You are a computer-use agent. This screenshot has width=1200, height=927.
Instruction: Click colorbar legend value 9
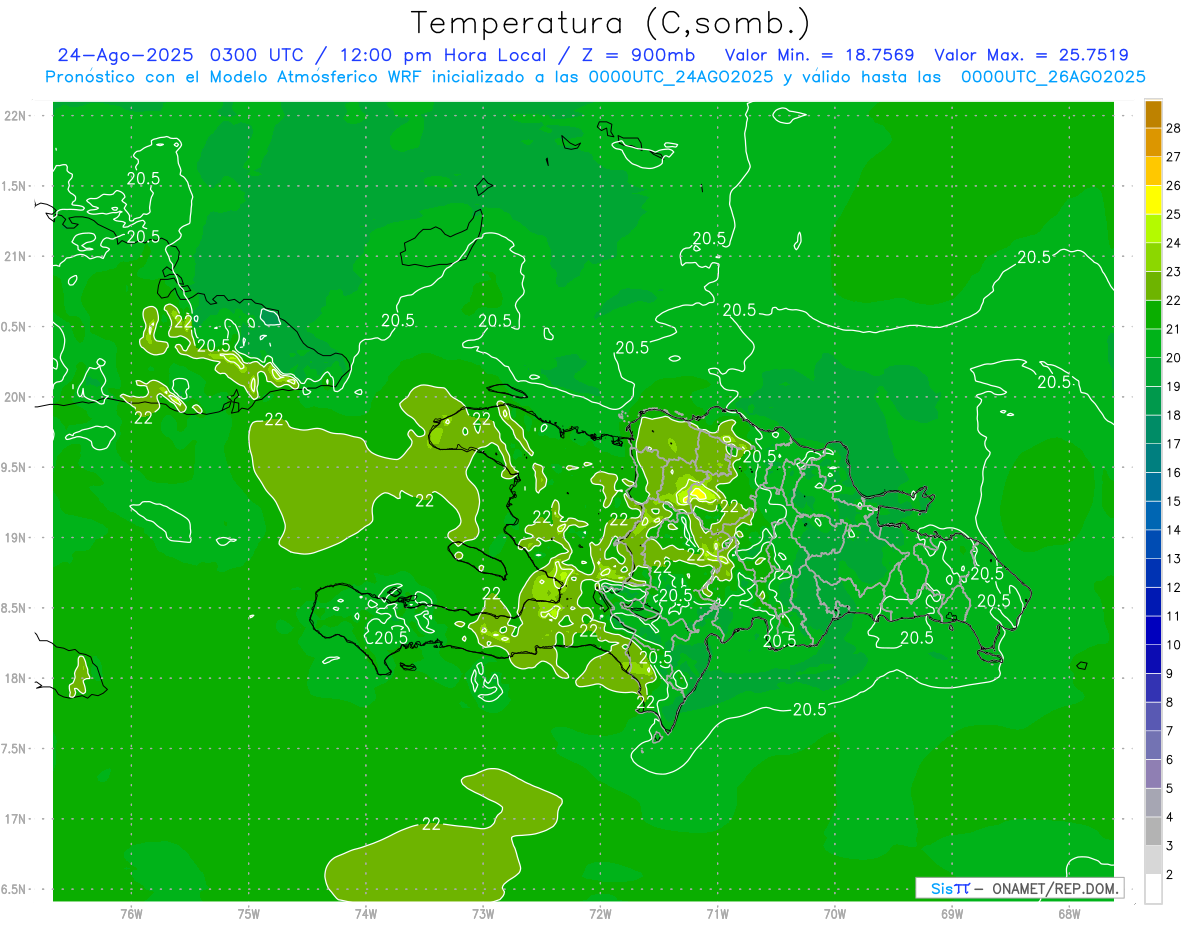(x=1171, y=674)
